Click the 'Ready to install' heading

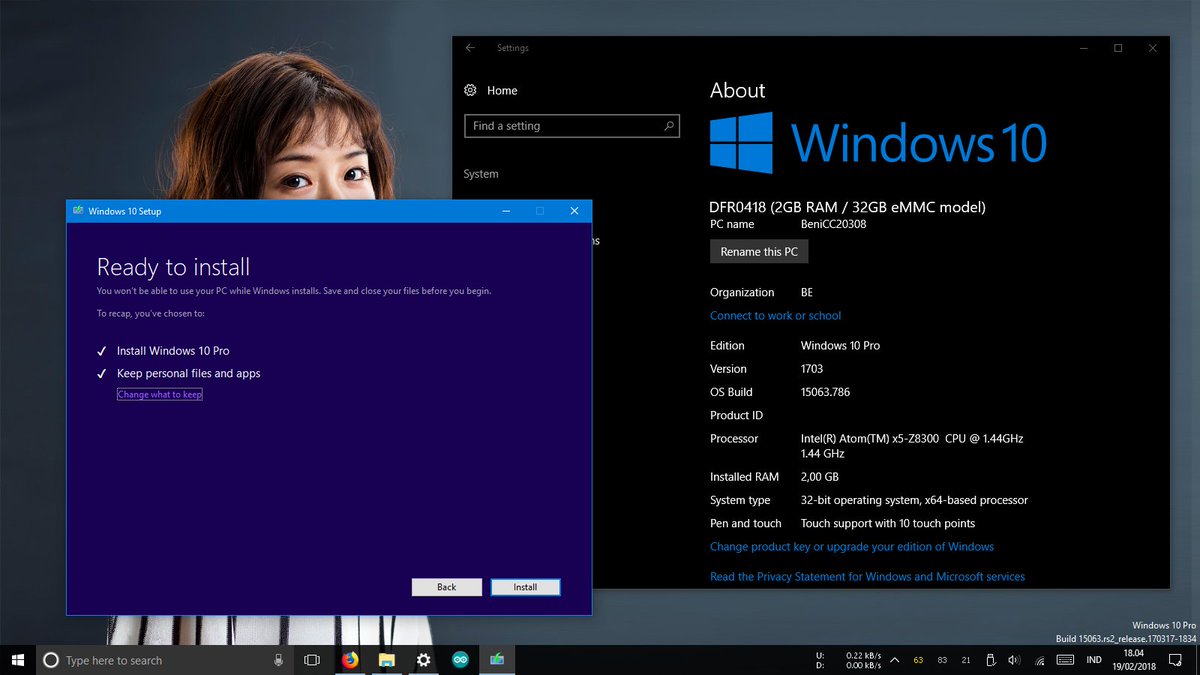point(173,267)
